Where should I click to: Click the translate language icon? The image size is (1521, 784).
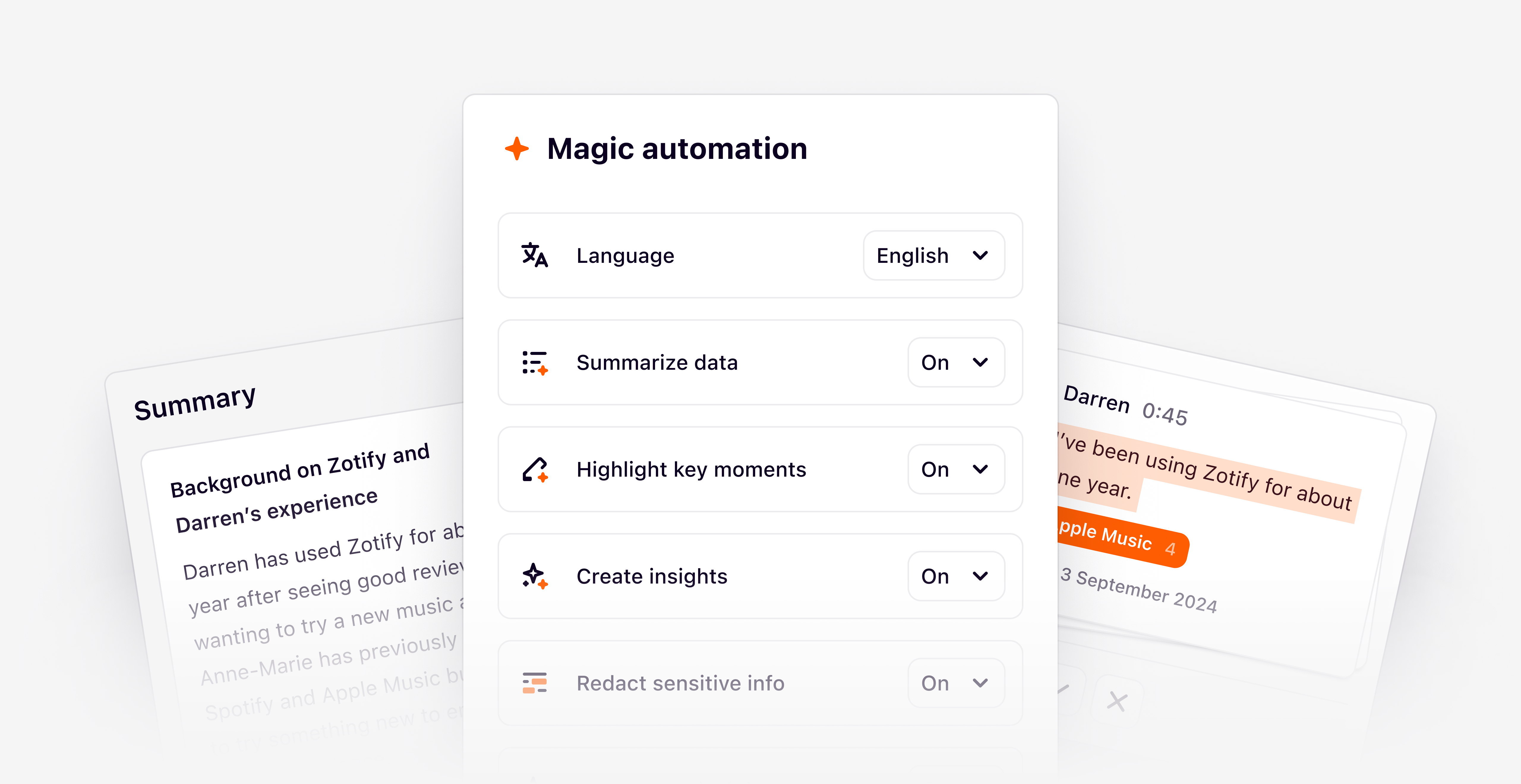[x=535, y=255]
